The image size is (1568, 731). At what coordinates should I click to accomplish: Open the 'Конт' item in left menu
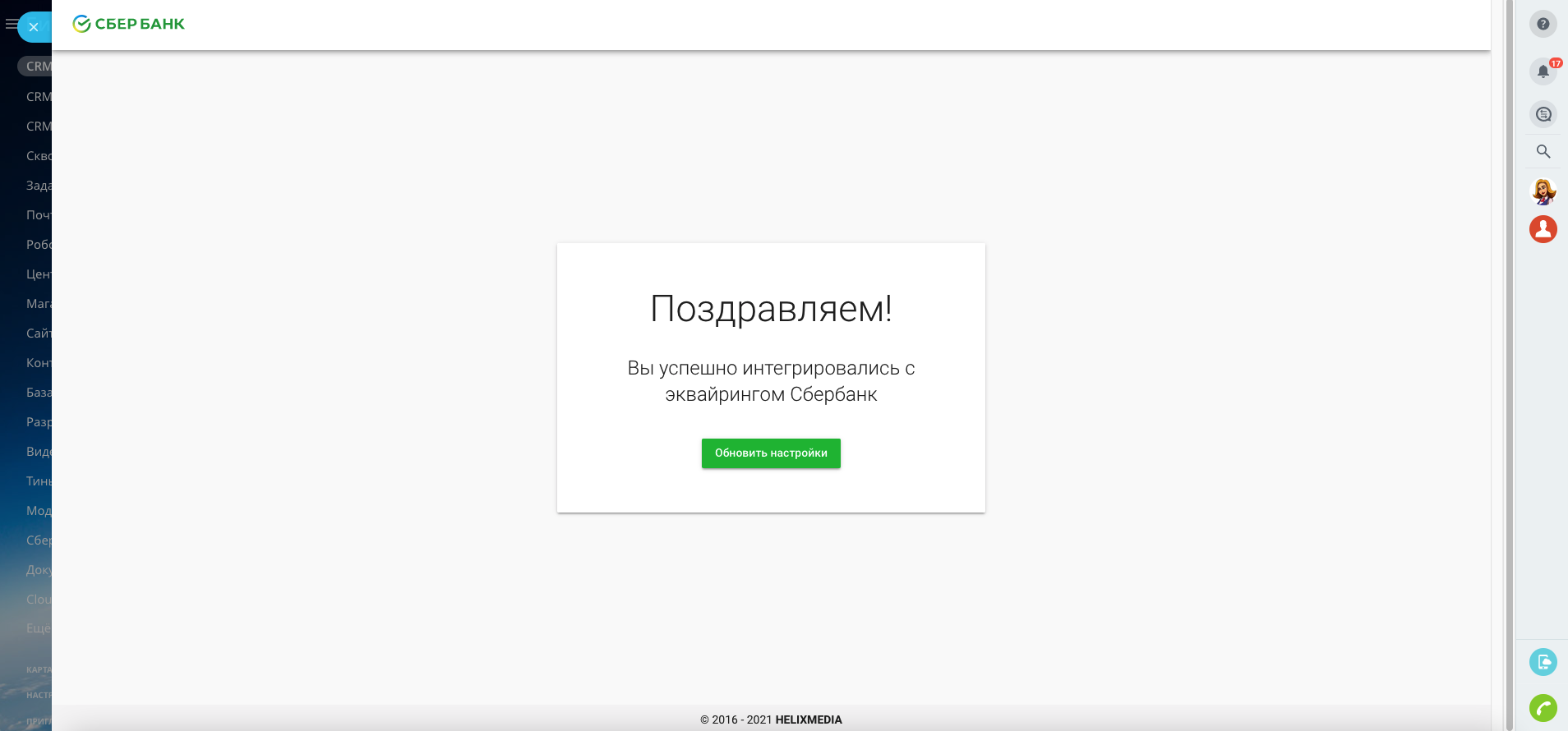tap(39, 363)
